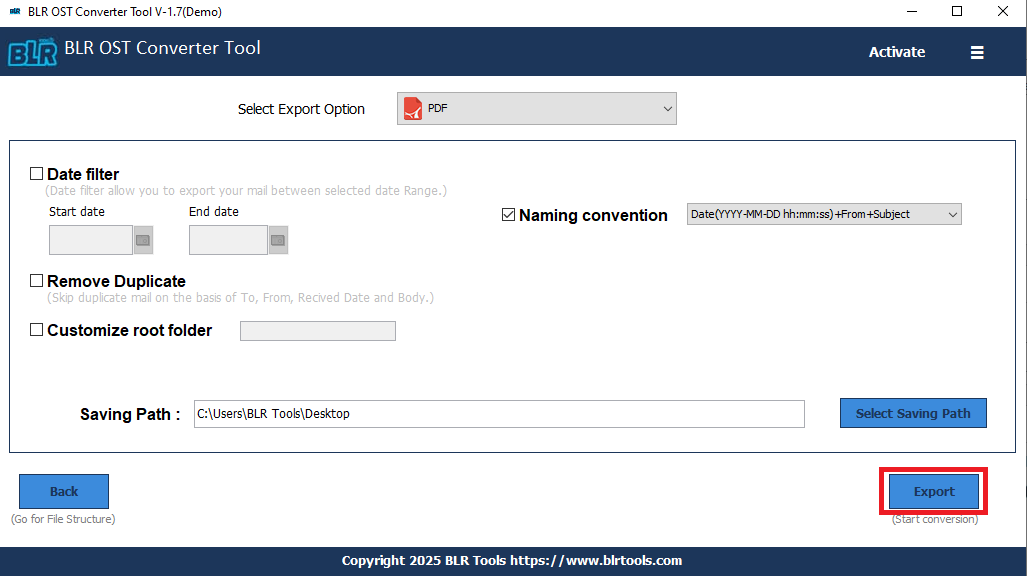This screenshot has height=576, width=1028.
Task: Click the OST converter icon before window title
Action: pyautogui.click(x=14, y=11)
